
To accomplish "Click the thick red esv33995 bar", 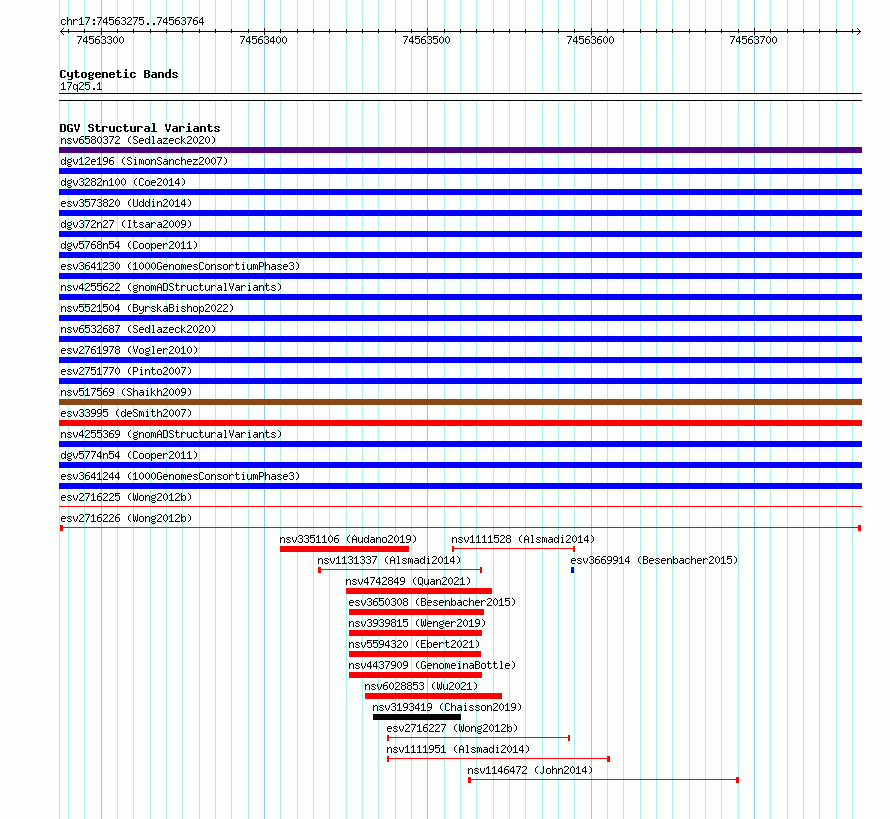I will coord(460,423).
